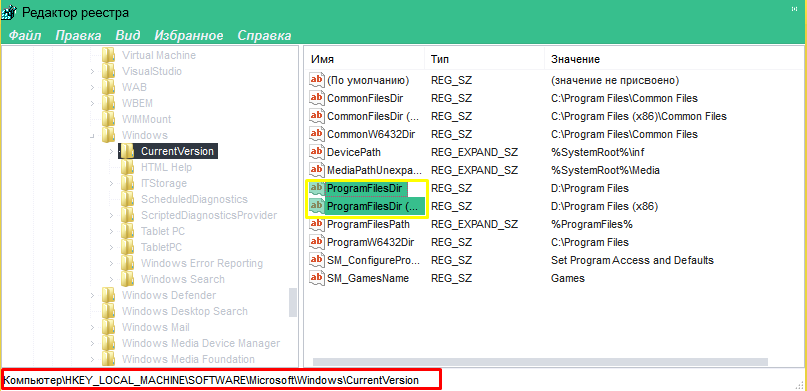807x391 pixels.
Task: Select the ProgramFilesDir value name
Action: click(x=364, y=188)
